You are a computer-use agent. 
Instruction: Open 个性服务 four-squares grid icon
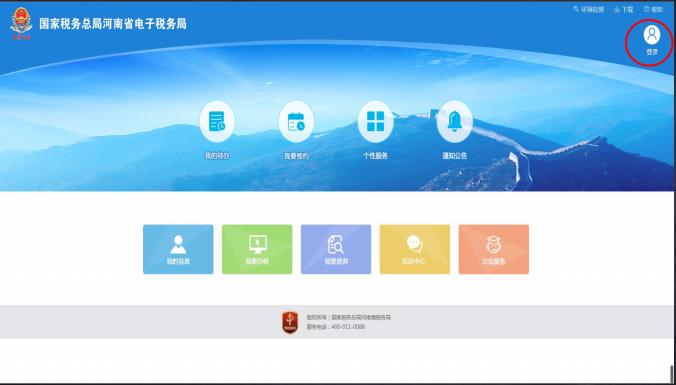pyautogui.click(x=376, y=122)
